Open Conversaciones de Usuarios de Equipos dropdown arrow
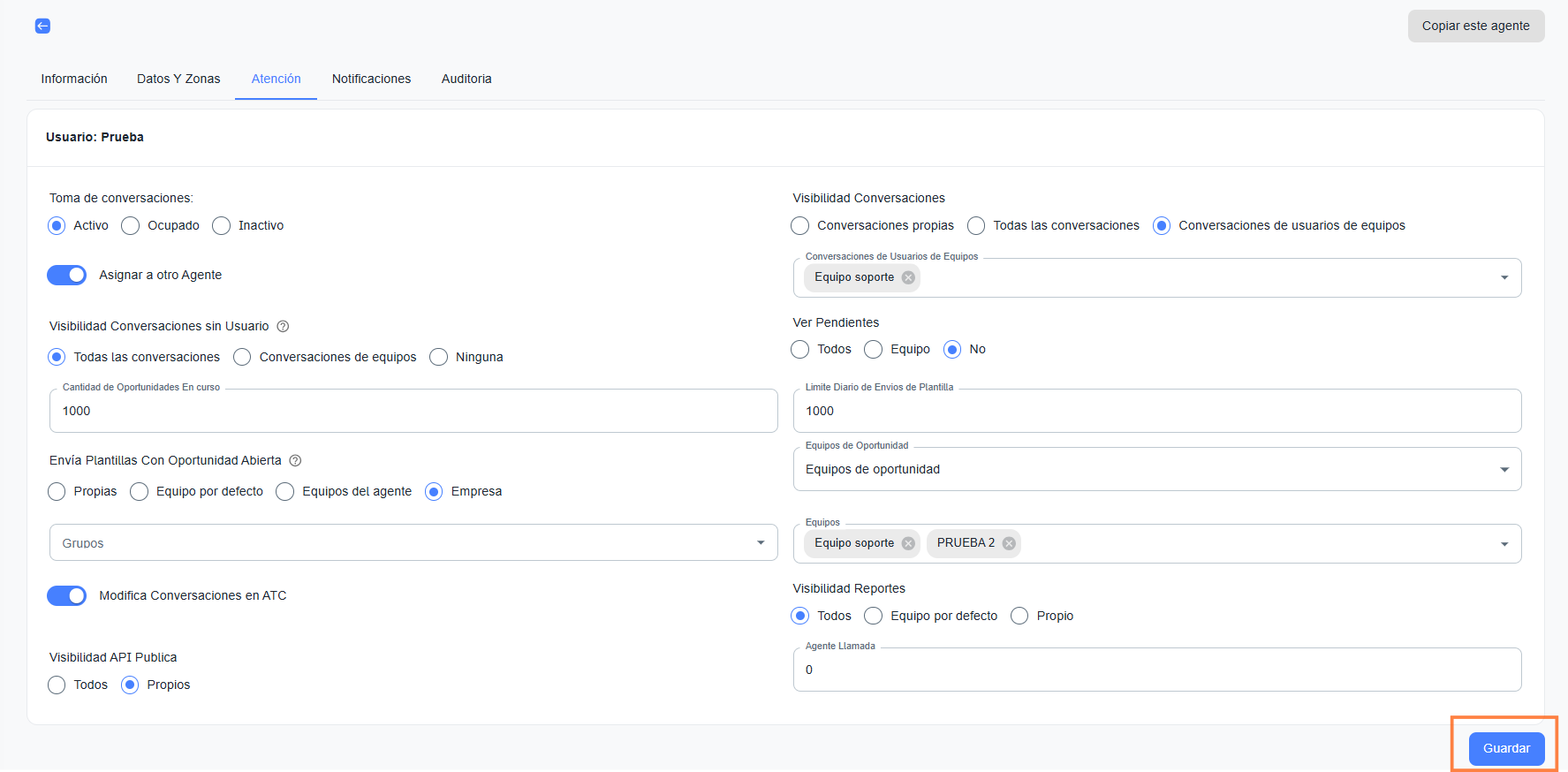Screen dimensions: 1568x772 [1504, 278]
